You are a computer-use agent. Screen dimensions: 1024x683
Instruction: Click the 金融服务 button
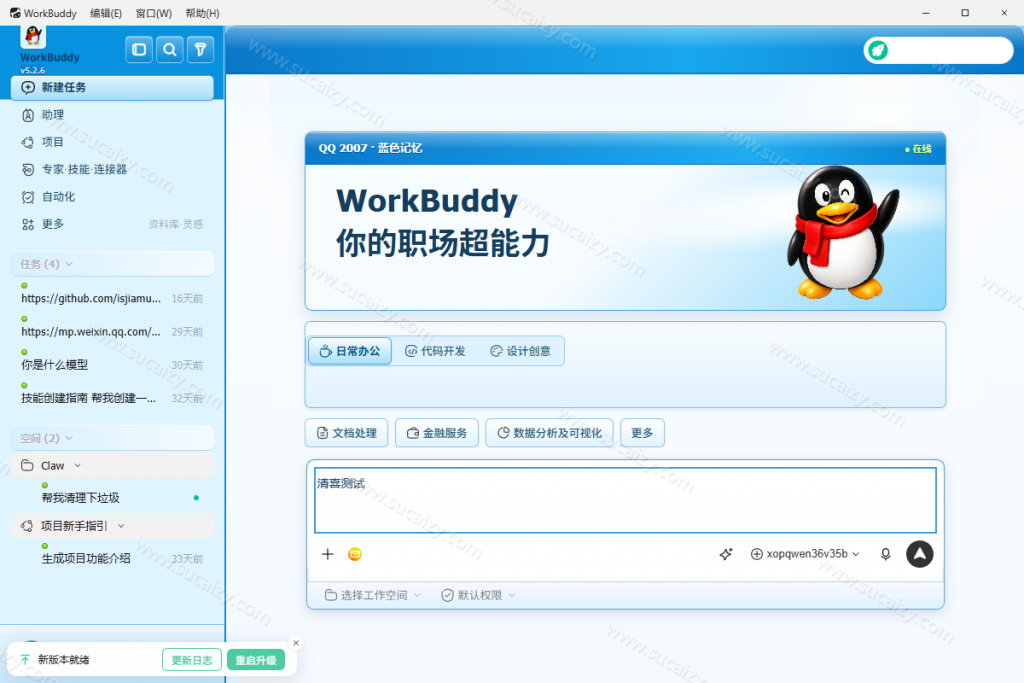(x=437, y=433)
